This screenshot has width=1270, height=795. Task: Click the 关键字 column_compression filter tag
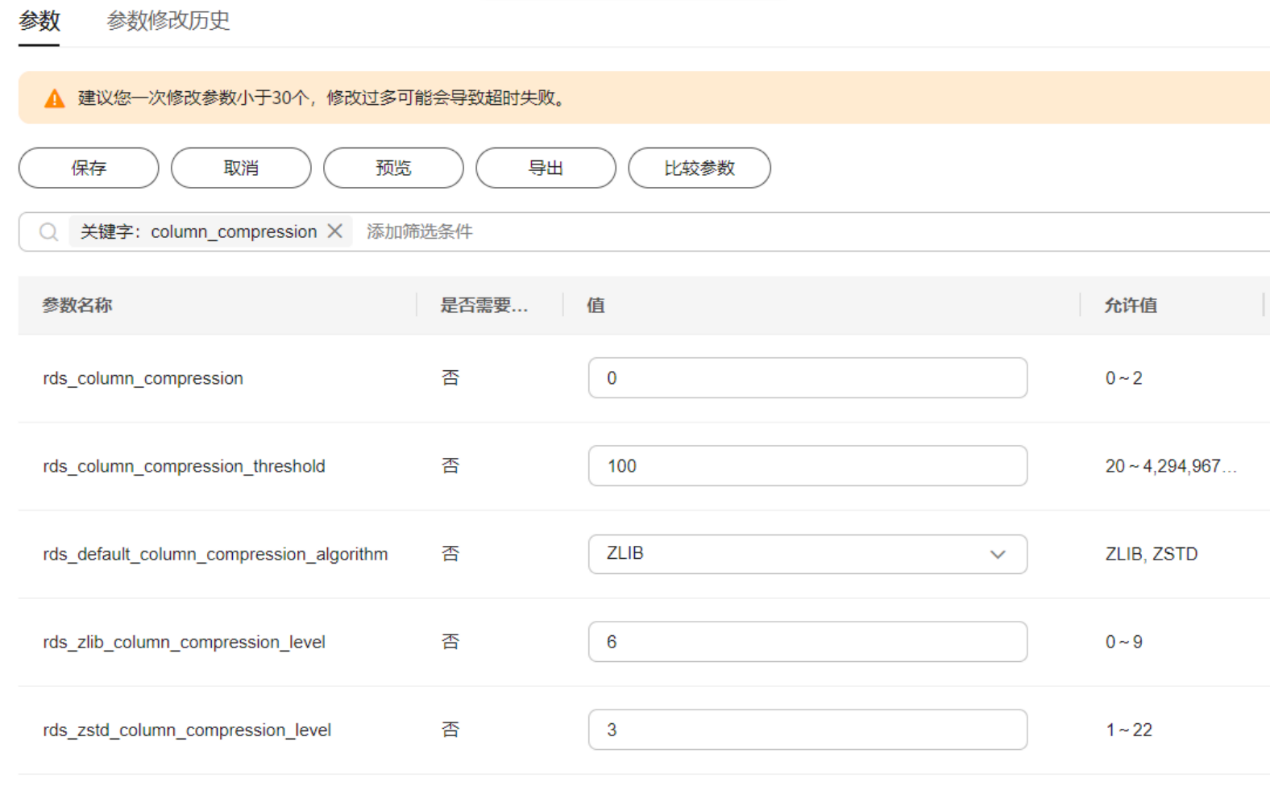pos(198,232)
